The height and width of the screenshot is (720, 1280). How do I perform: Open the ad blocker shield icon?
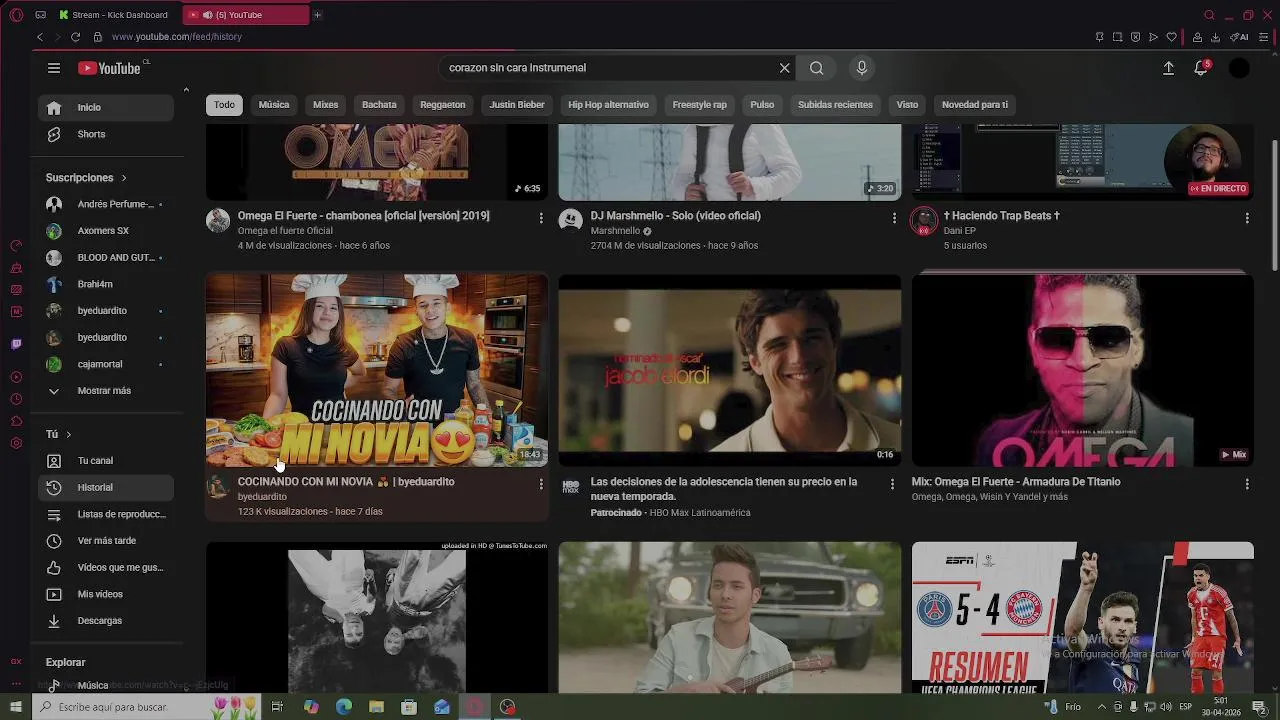pyautogui.click(x=1135, y=37)
